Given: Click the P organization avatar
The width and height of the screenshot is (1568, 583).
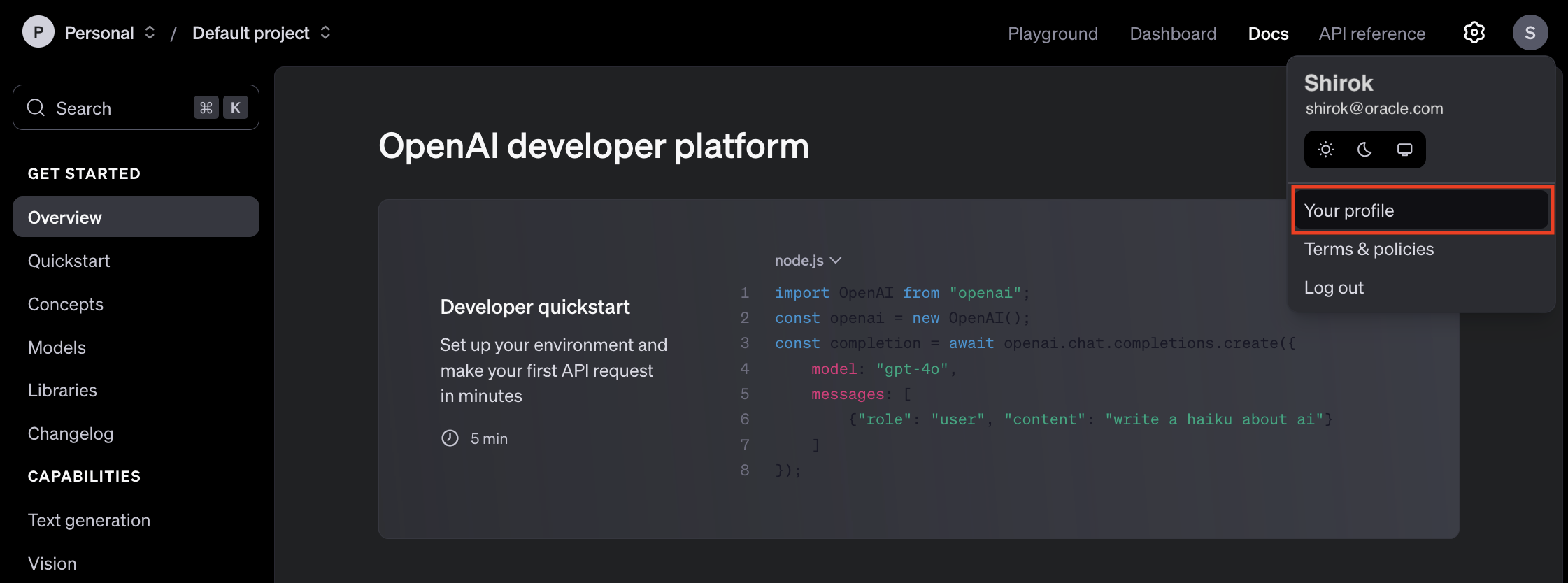Looking at the screenshot, I should [x=38, y=32].
